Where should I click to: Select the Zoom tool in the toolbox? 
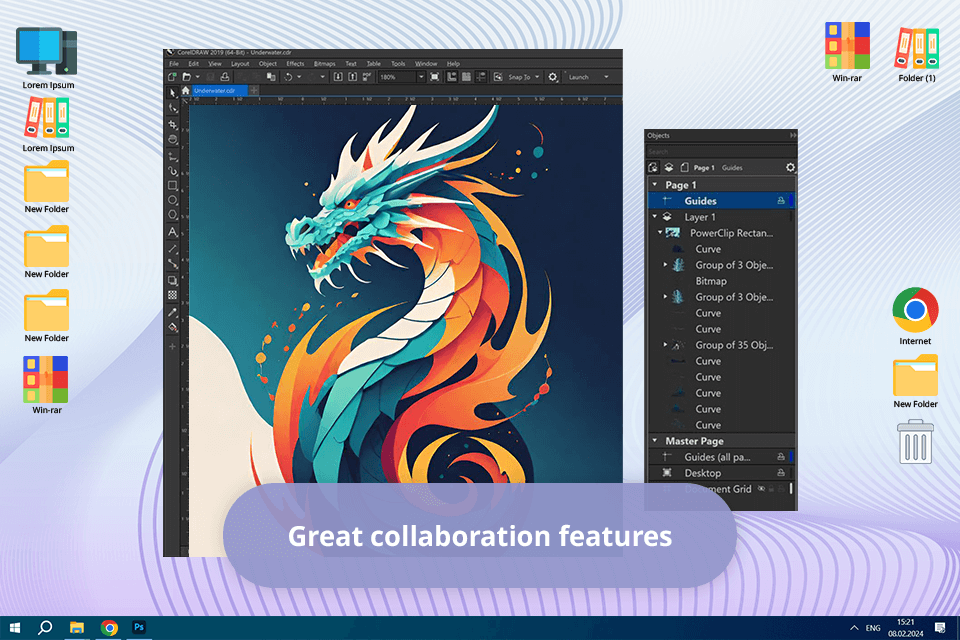coord(173,140)
